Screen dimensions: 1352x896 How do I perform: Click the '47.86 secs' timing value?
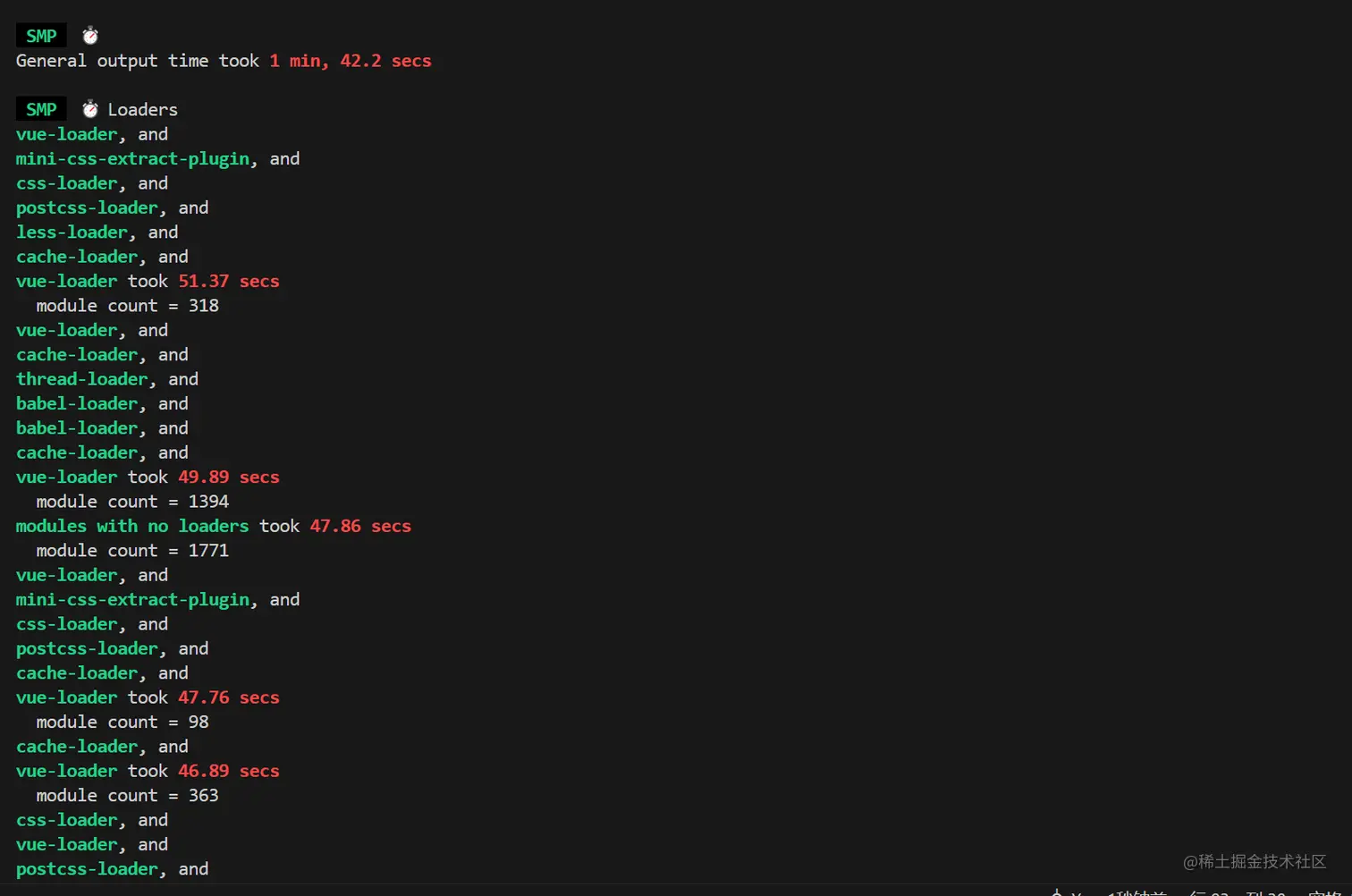(360, 526)
